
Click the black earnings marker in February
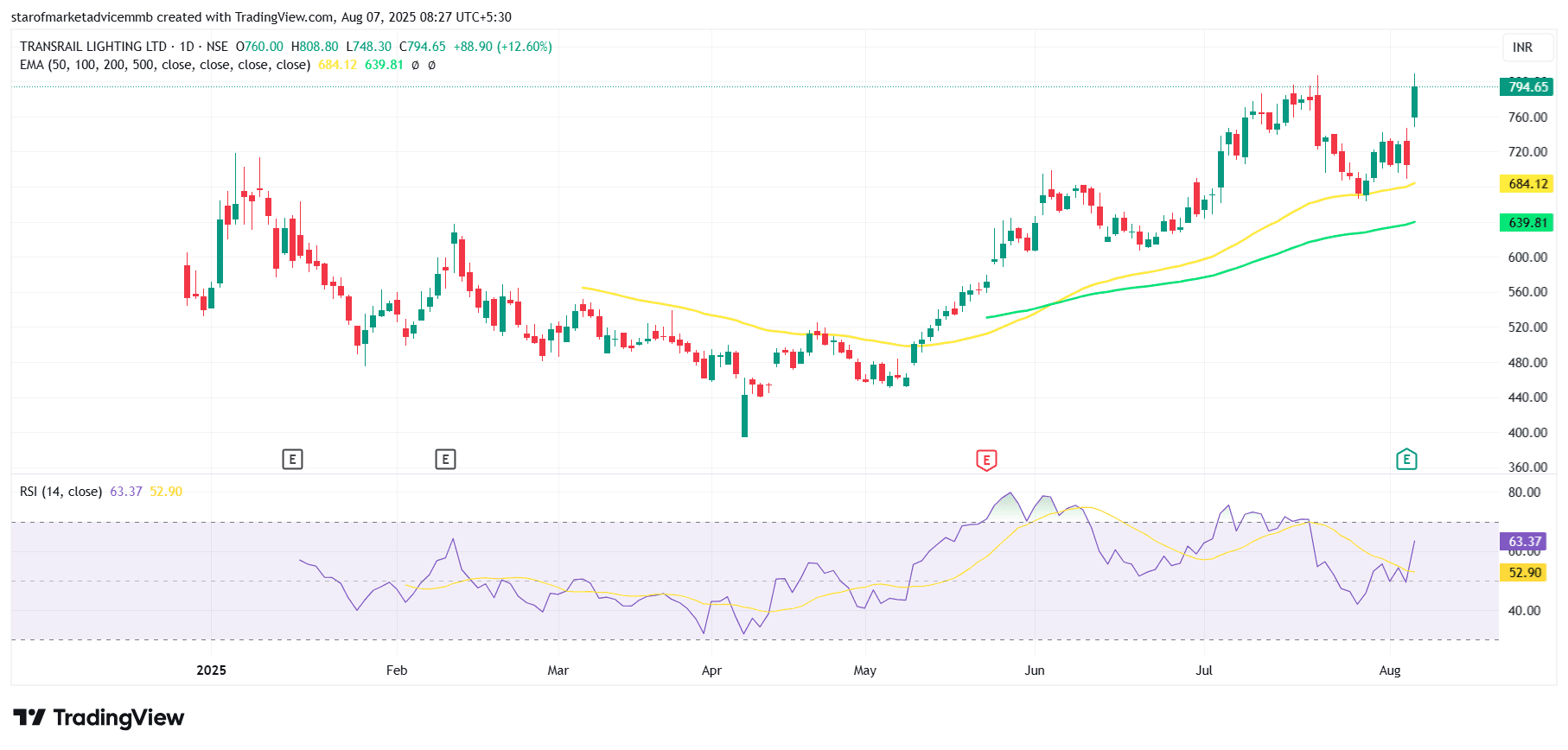point(445,459)
